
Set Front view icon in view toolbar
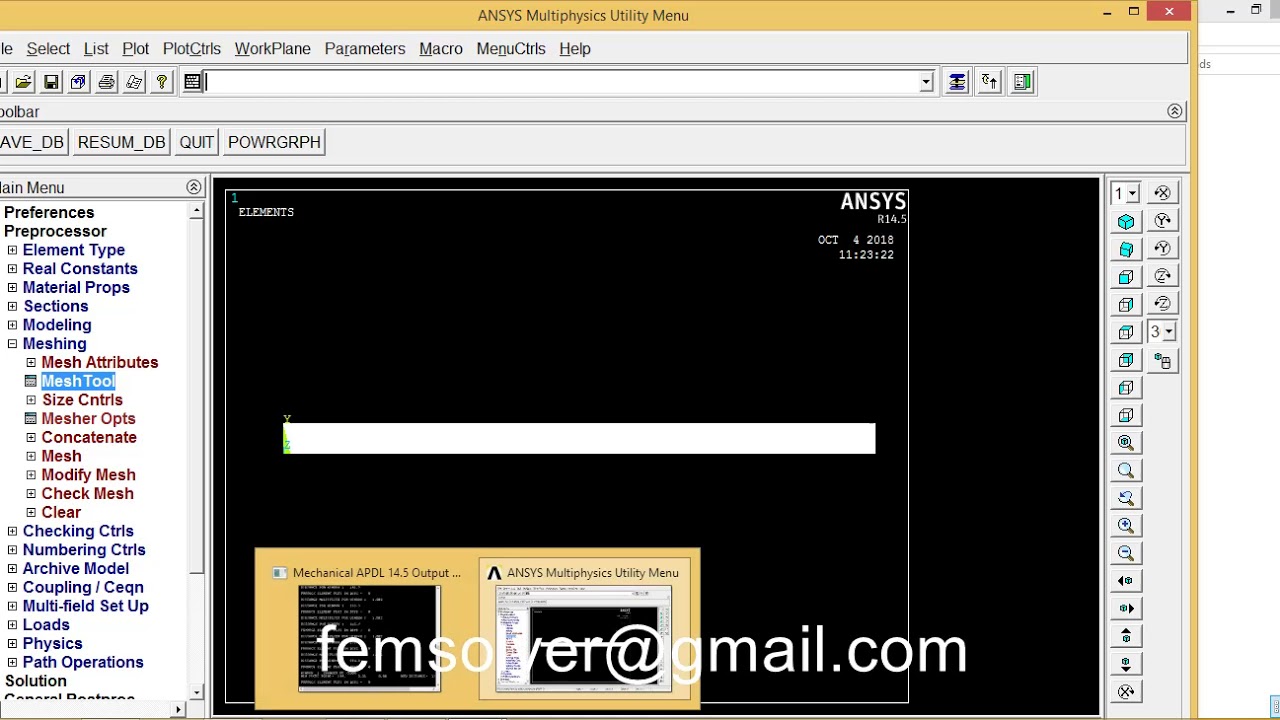tap(1126, 277)
